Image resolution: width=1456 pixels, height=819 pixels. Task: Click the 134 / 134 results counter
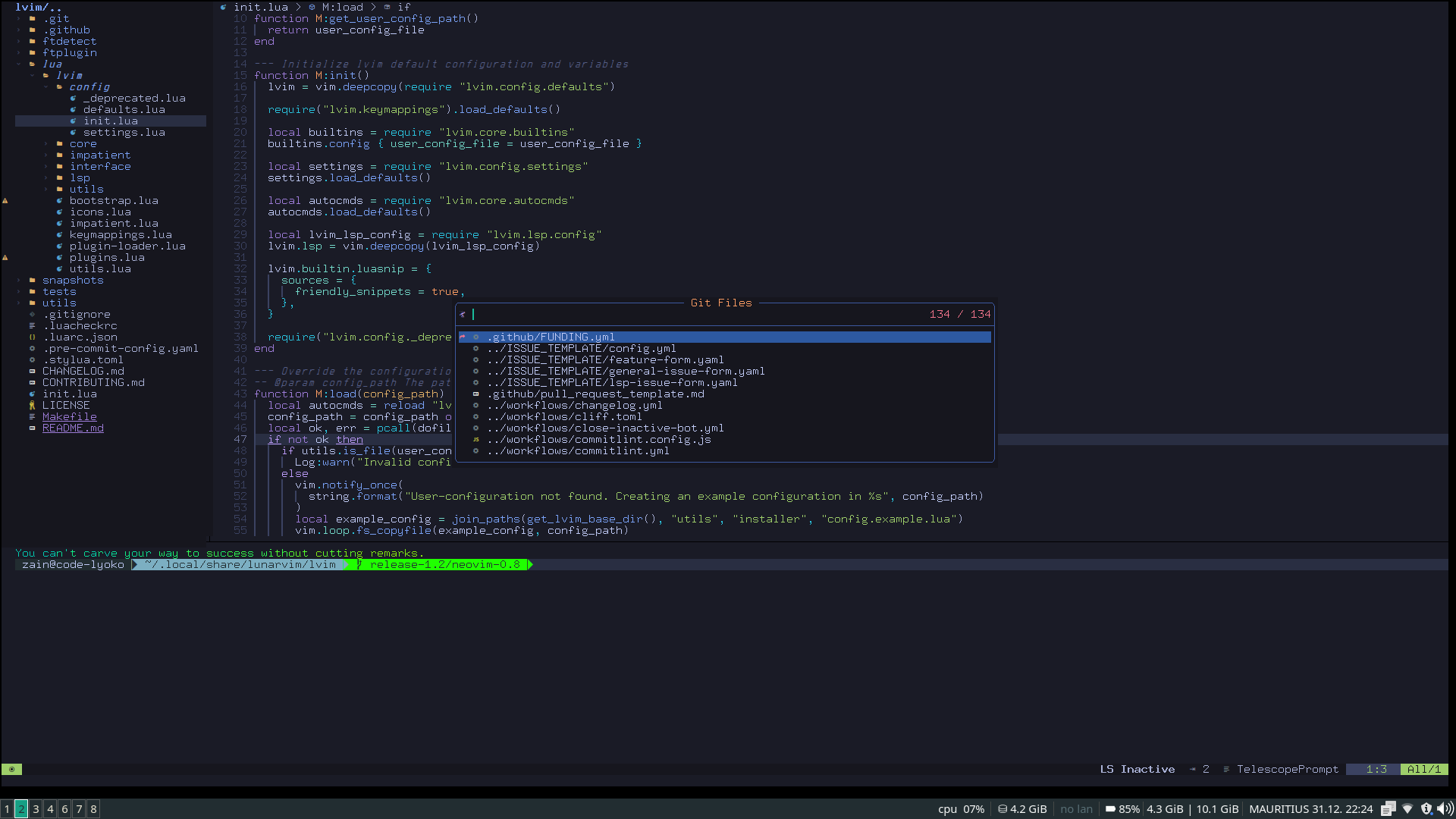coord(960,315)
